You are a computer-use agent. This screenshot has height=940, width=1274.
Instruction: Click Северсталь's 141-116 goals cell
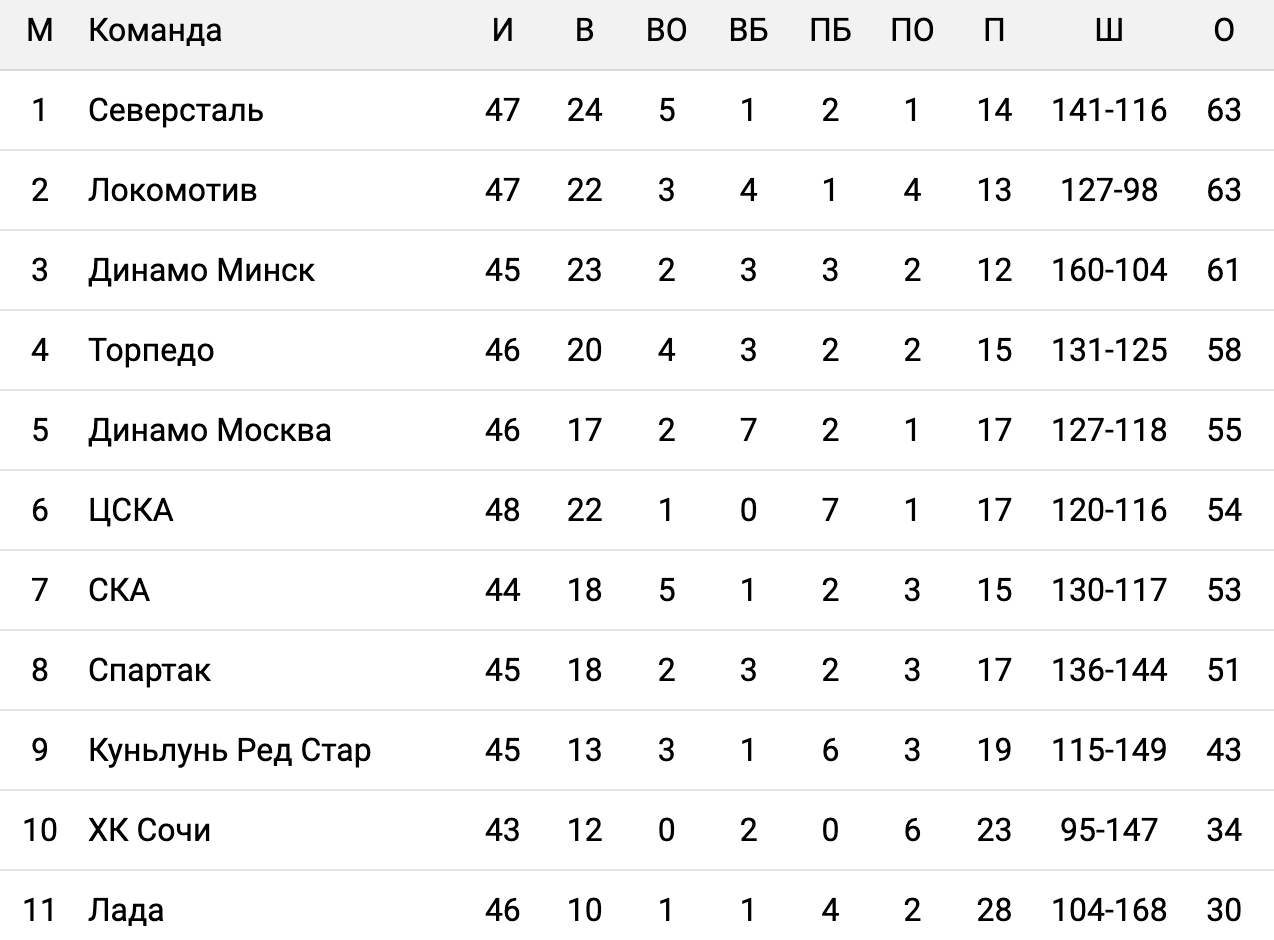coord(1108,110)
